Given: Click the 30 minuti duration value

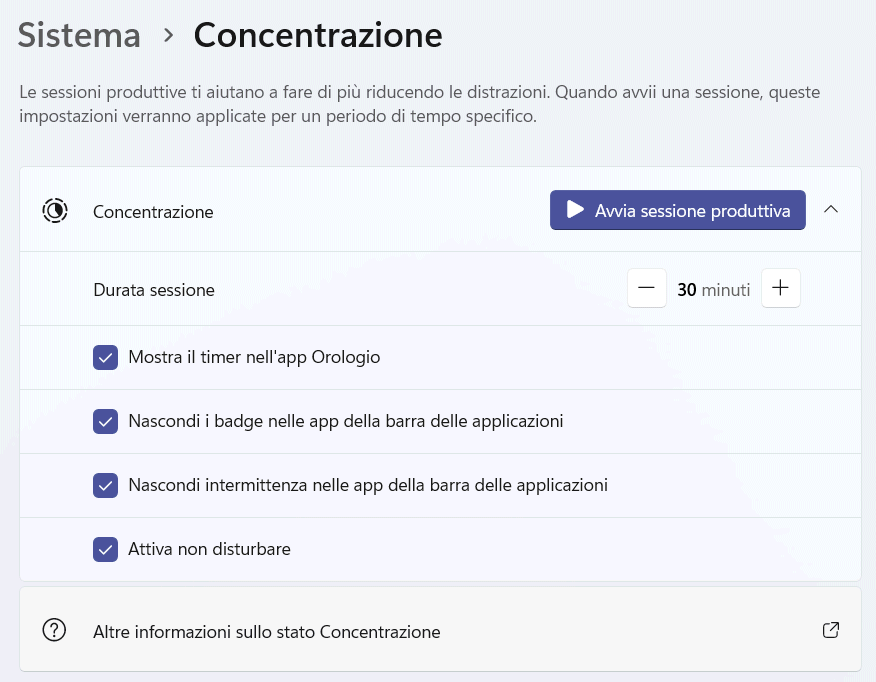Looking at the screenshot, I should click(x=713, y=290).
